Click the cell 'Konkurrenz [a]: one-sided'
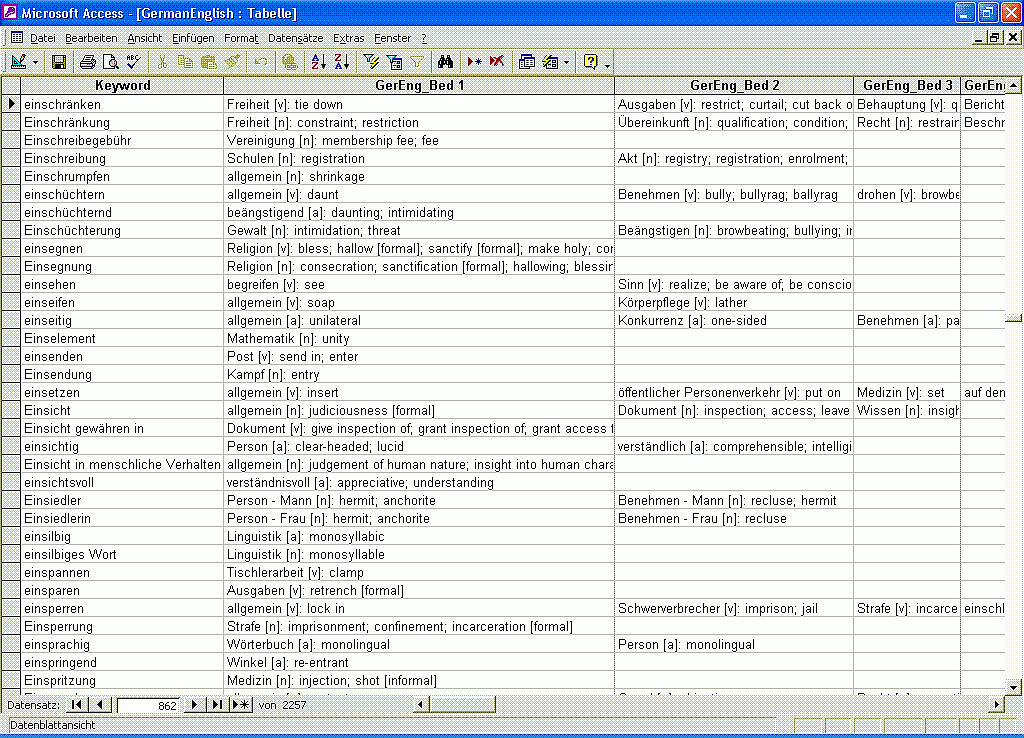Screen dimensions: 1024x738 click(x=734, y=321)
